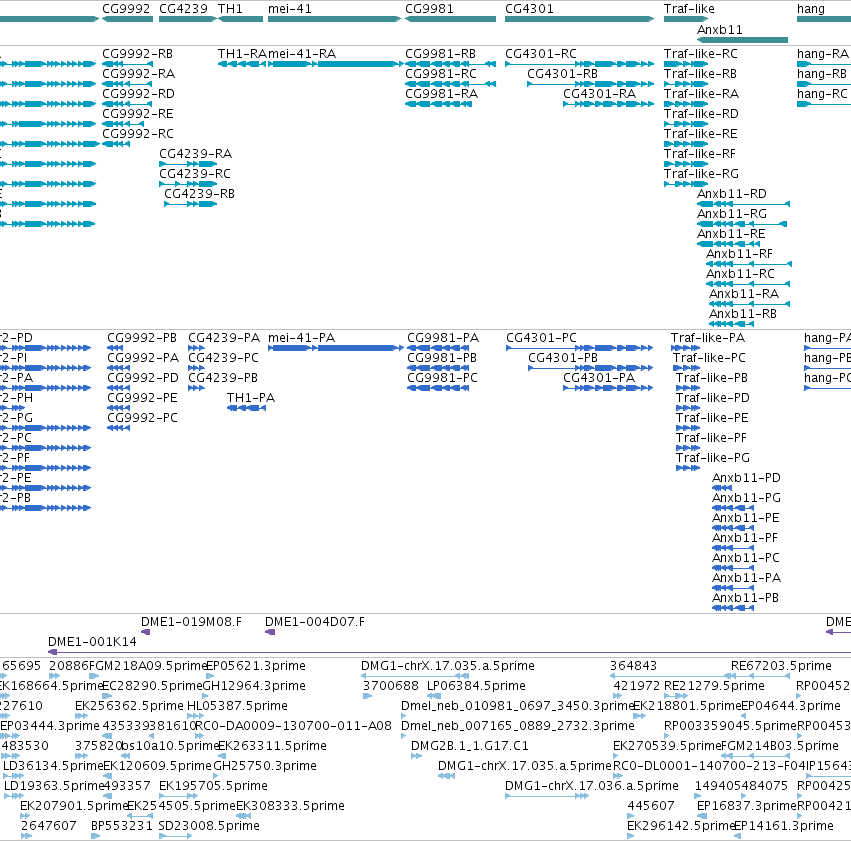Select BAC end DME1-004D07.F
The width and height of the screenshot is (851, 841).
[315, 622]
